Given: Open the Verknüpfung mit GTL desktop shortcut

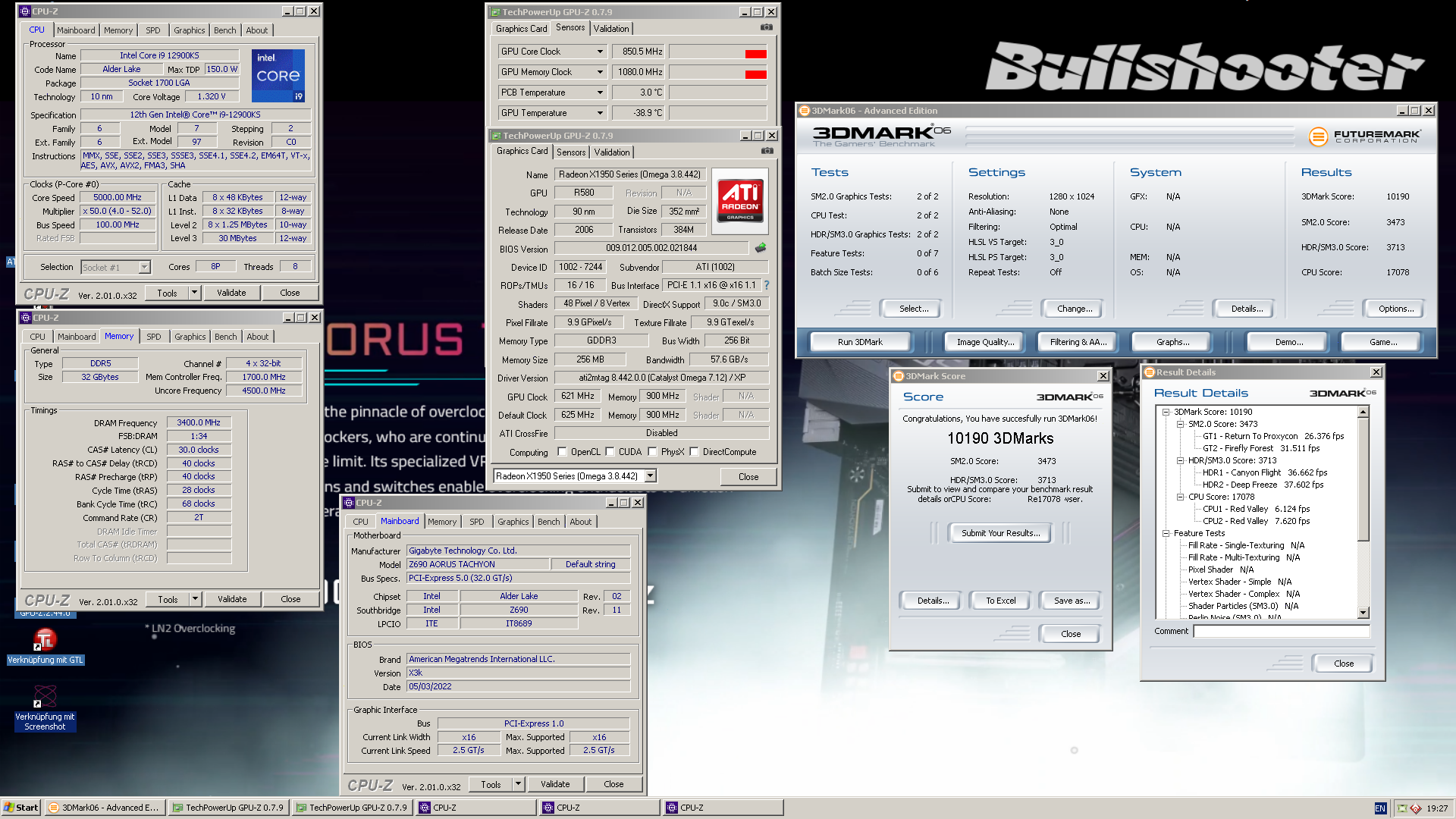Looking at the screenshot, I should pyautogui.click(x=45, y=647).
